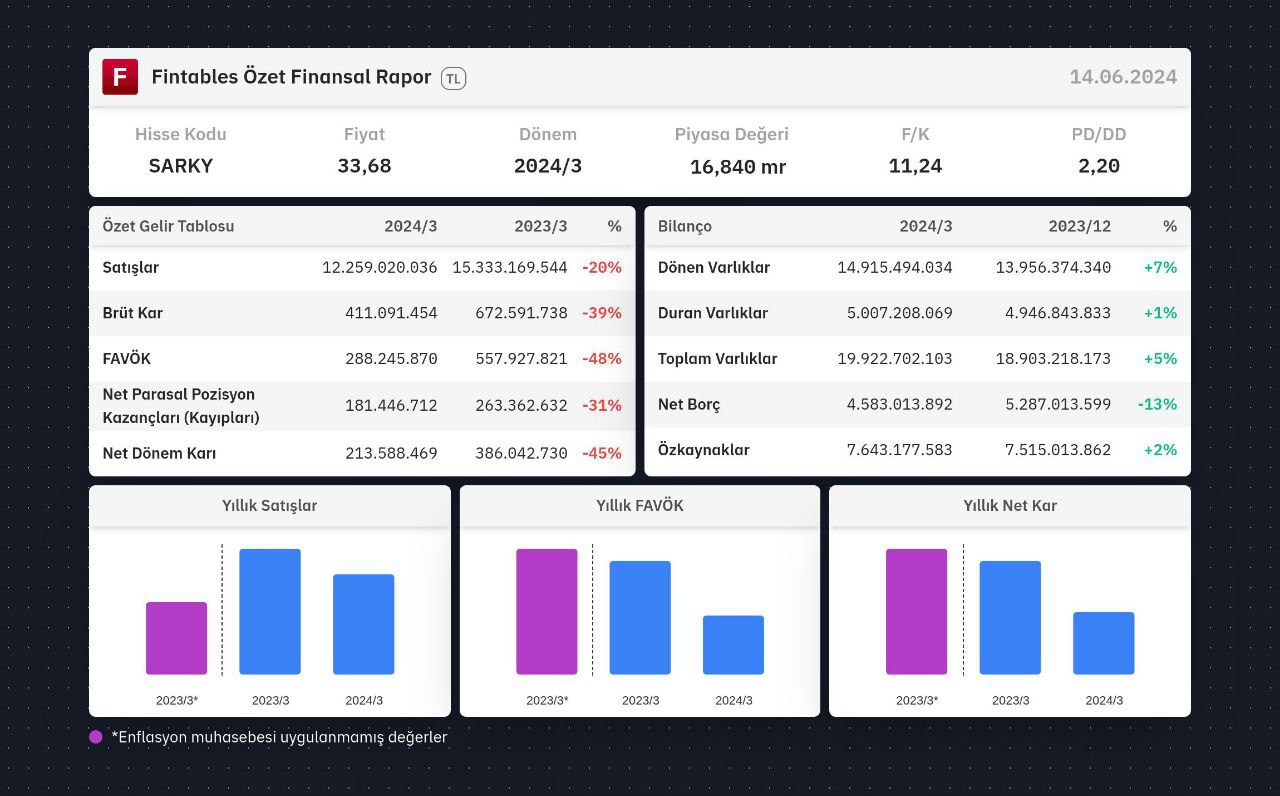The width and height of the screenshot is (1280, 796).
Task: Click the -13% Net Borç change
Action: pos(1157,404)
